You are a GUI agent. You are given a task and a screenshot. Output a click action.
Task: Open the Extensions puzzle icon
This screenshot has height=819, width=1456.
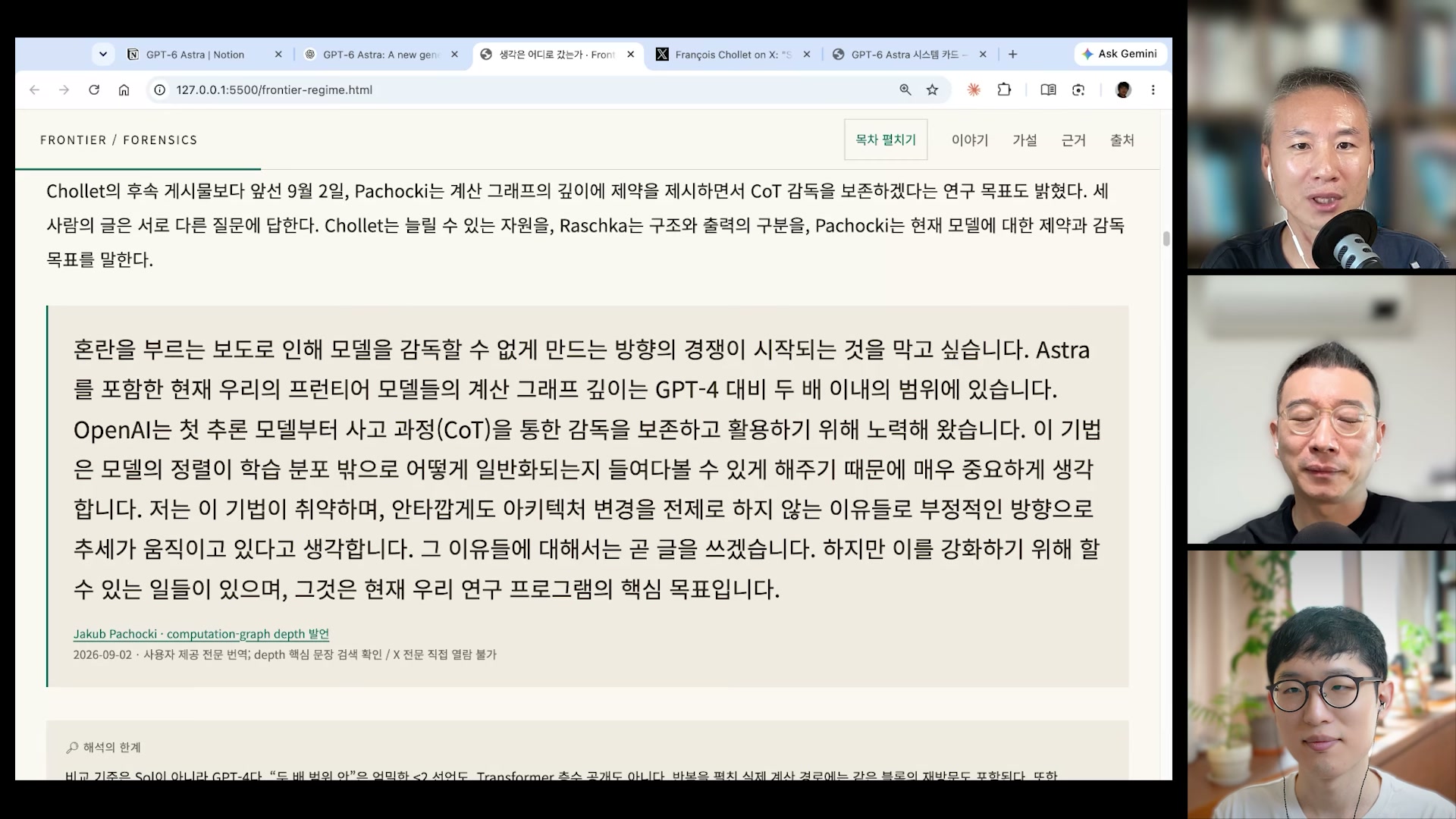pos(1004,89)
